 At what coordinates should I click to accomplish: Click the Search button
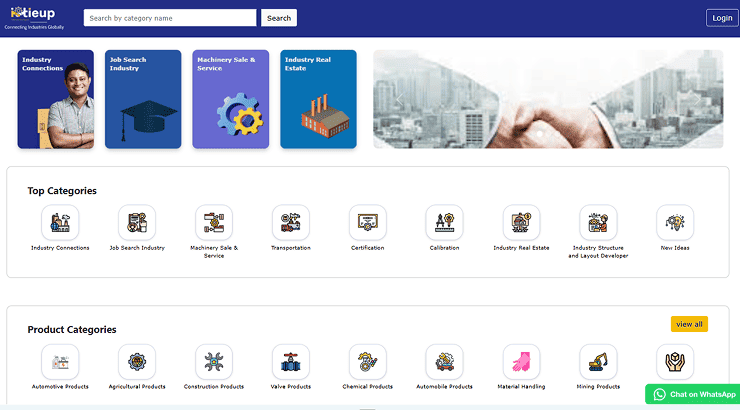(x=279, y=18)
